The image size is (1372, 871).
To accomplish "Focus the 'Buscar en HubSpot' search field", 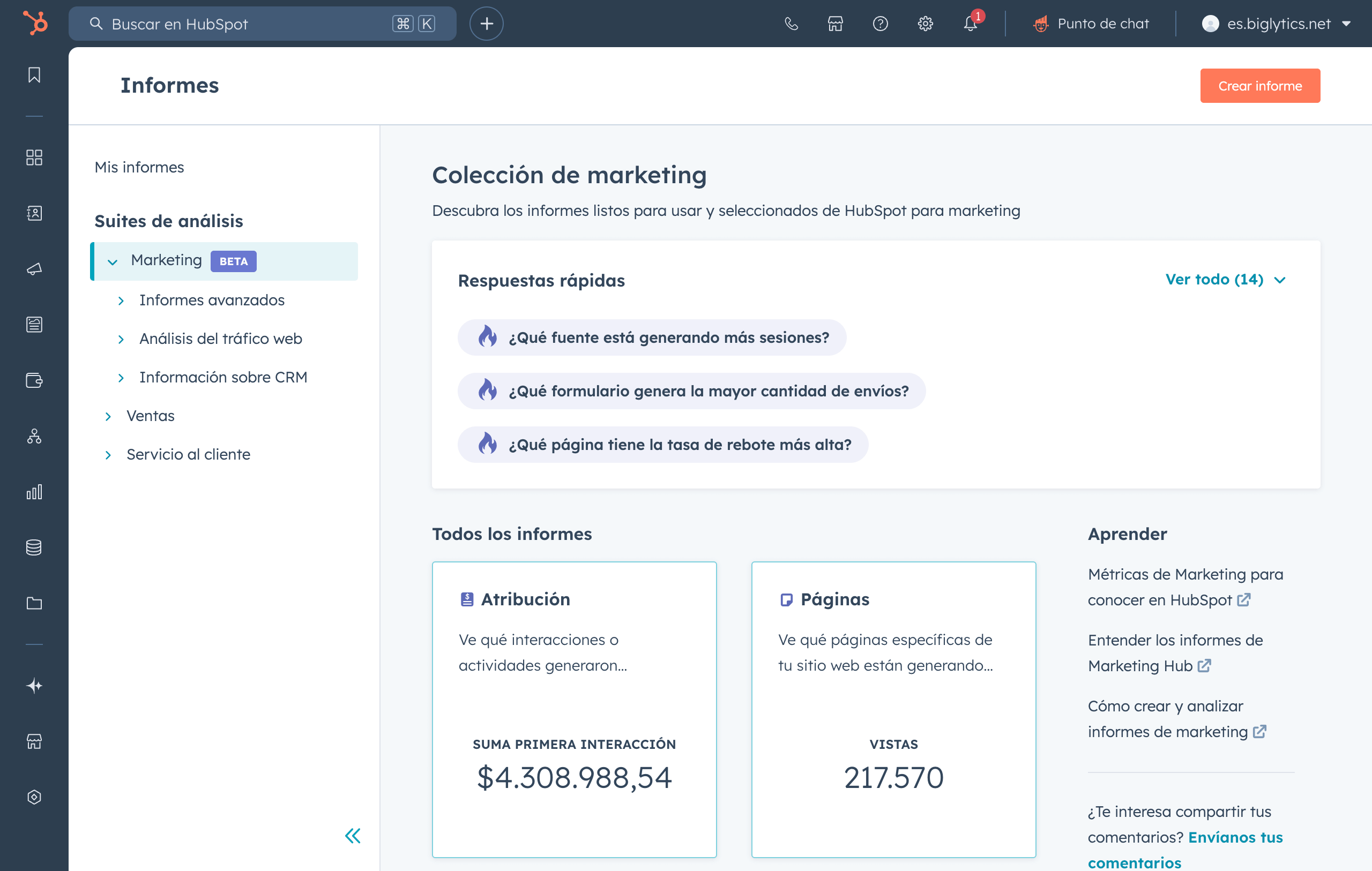I will click(262, 24).
